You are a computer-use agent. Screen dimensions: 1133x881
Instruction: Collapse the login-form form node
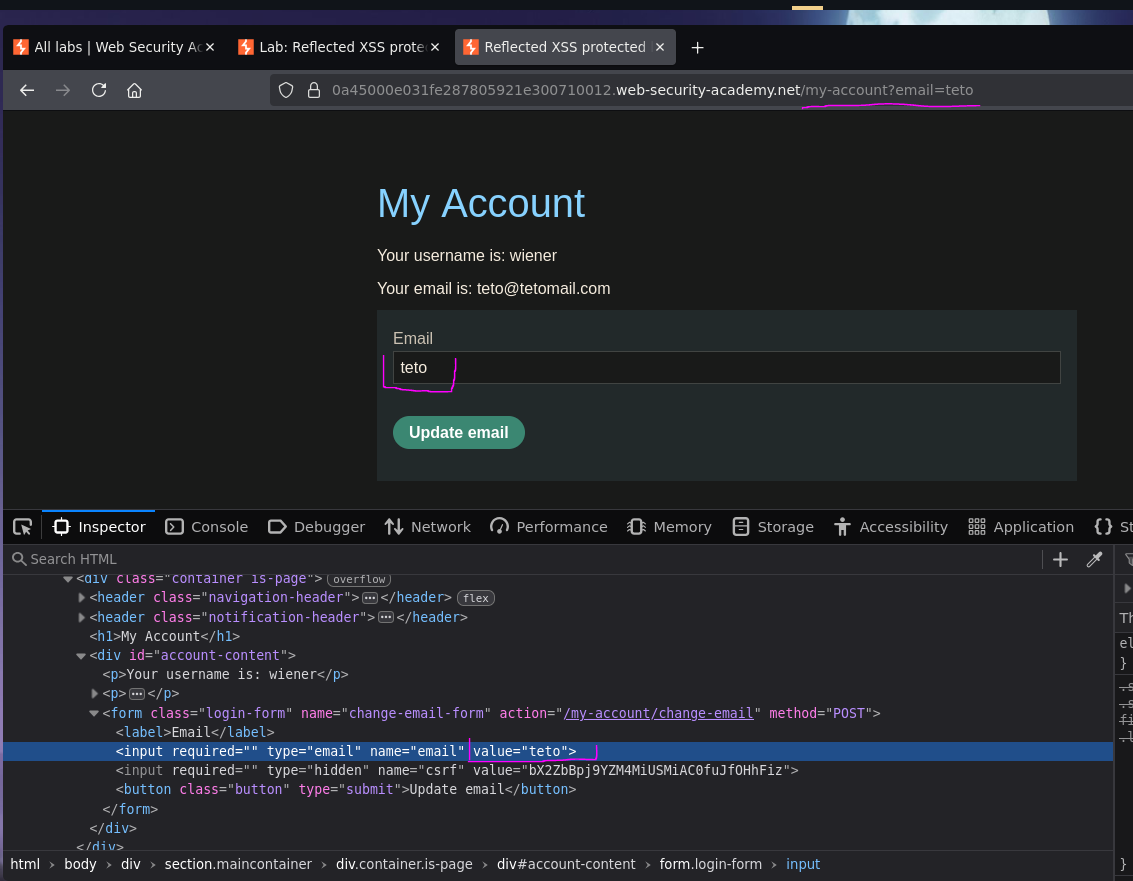[94, 713]
